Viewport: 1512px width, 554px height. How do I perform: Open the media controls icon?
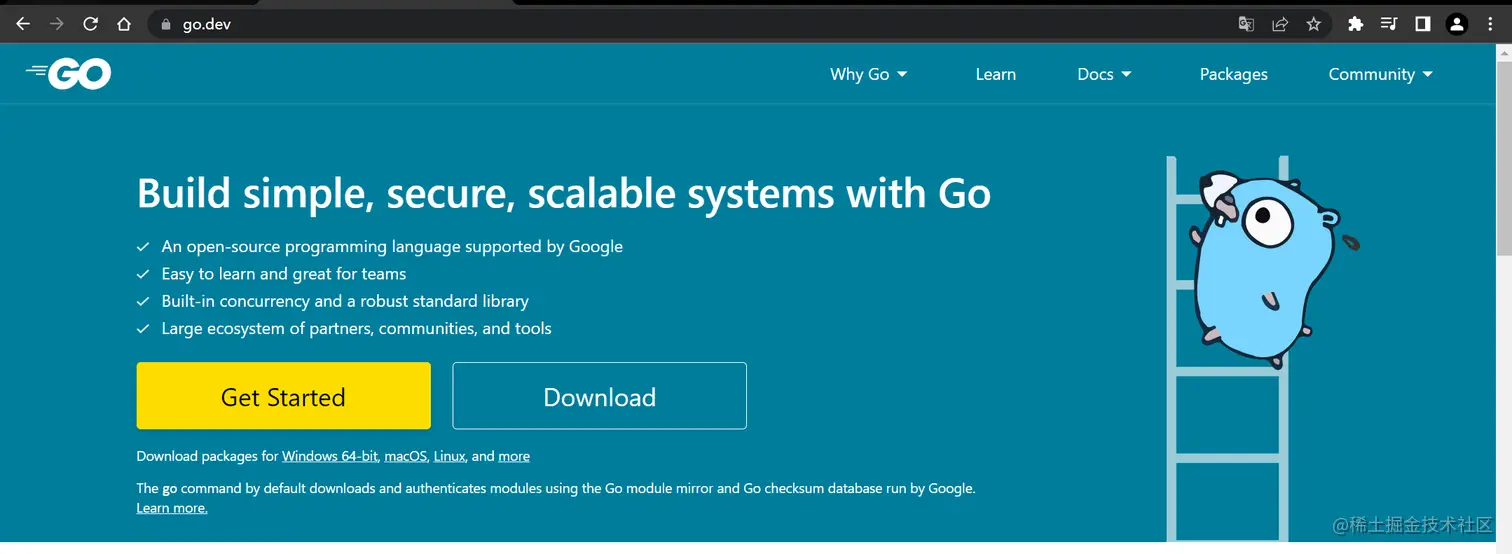coord(1389,24)
